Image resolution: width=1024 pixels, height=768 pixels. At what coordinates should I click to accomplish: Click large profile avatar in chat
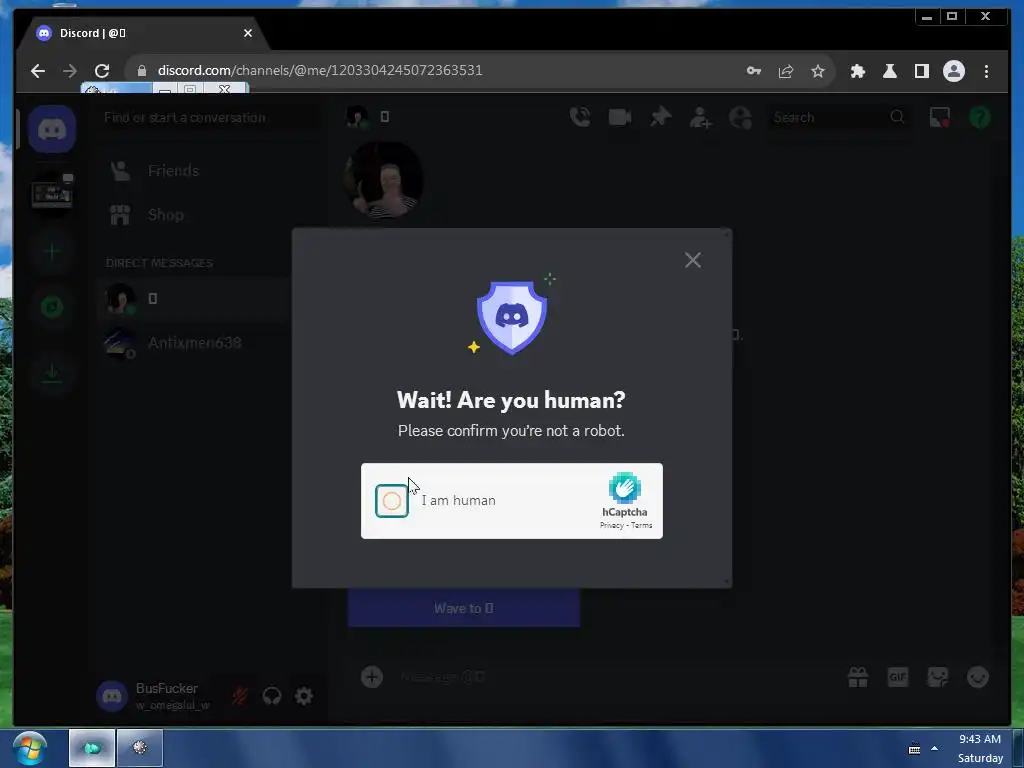(x=383, y=178)
